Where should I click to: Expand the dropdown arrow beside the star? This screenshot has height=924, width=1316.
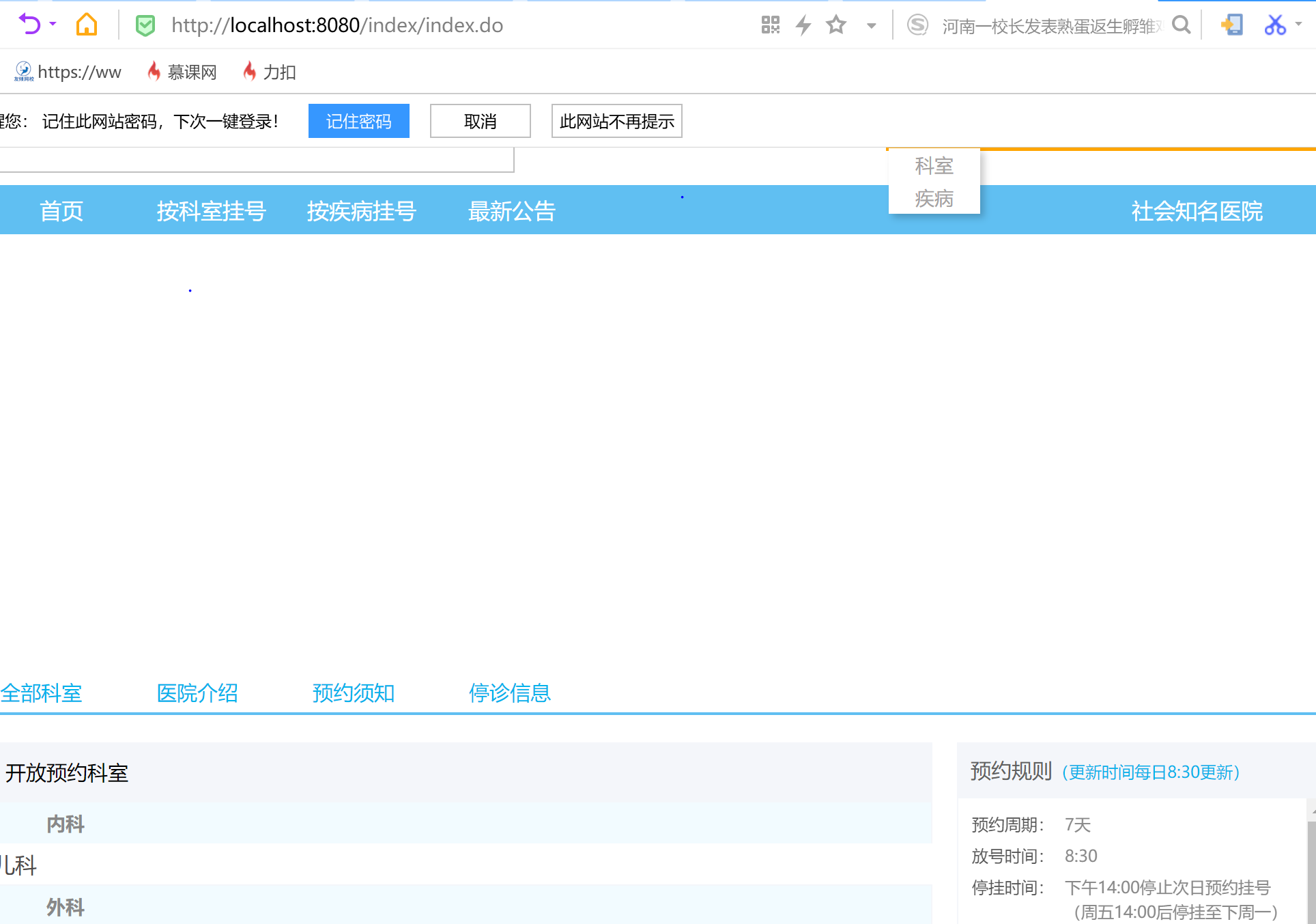(872, 26)
